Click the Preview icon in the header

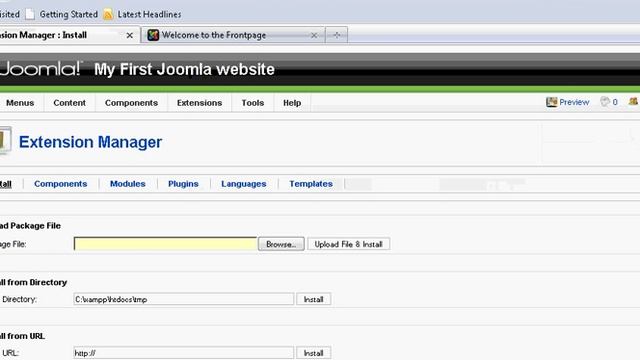(x=551, y=102)
